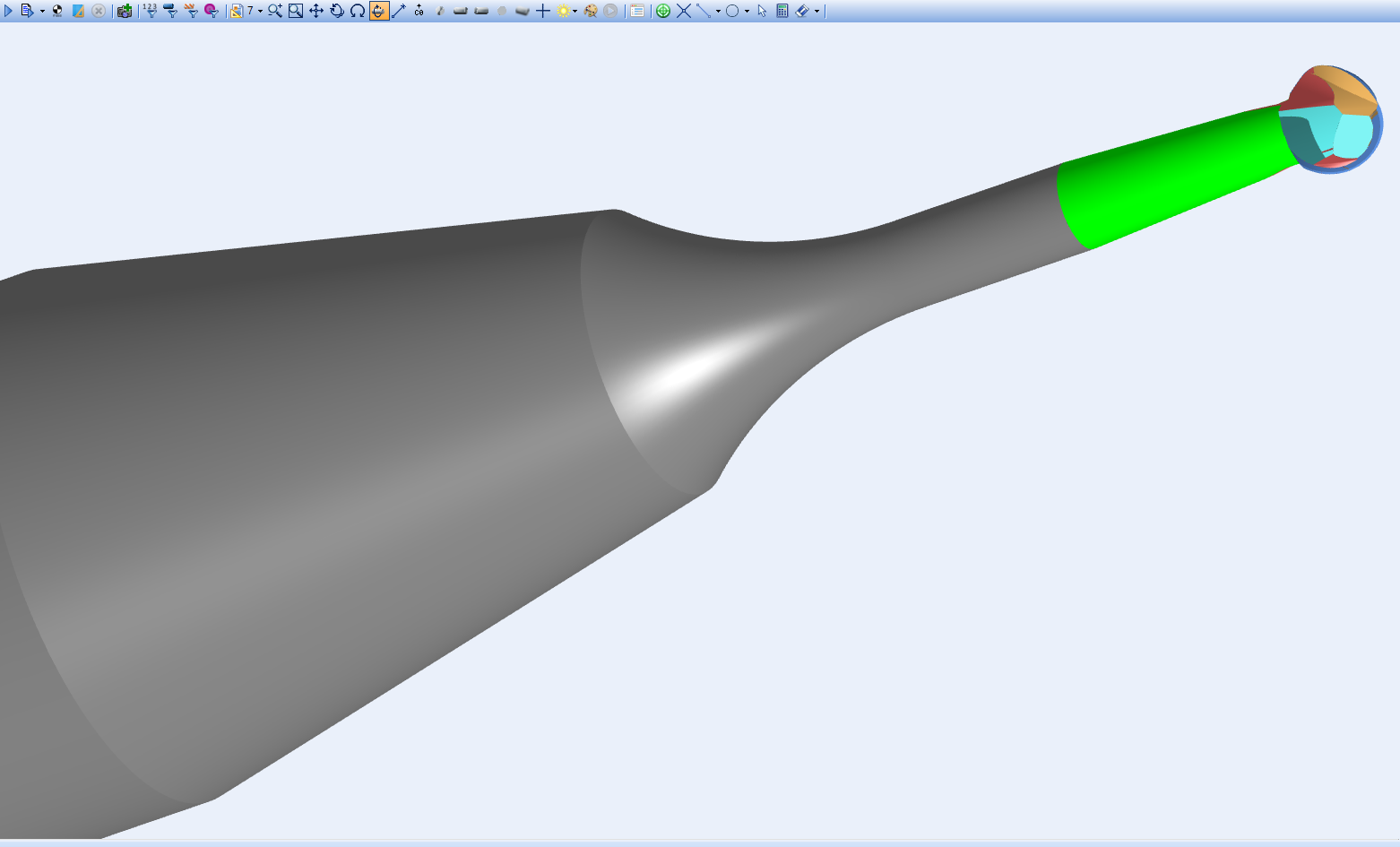Click the green crosshair target icon
The image size is (1400, 847).
click(663, 11)
